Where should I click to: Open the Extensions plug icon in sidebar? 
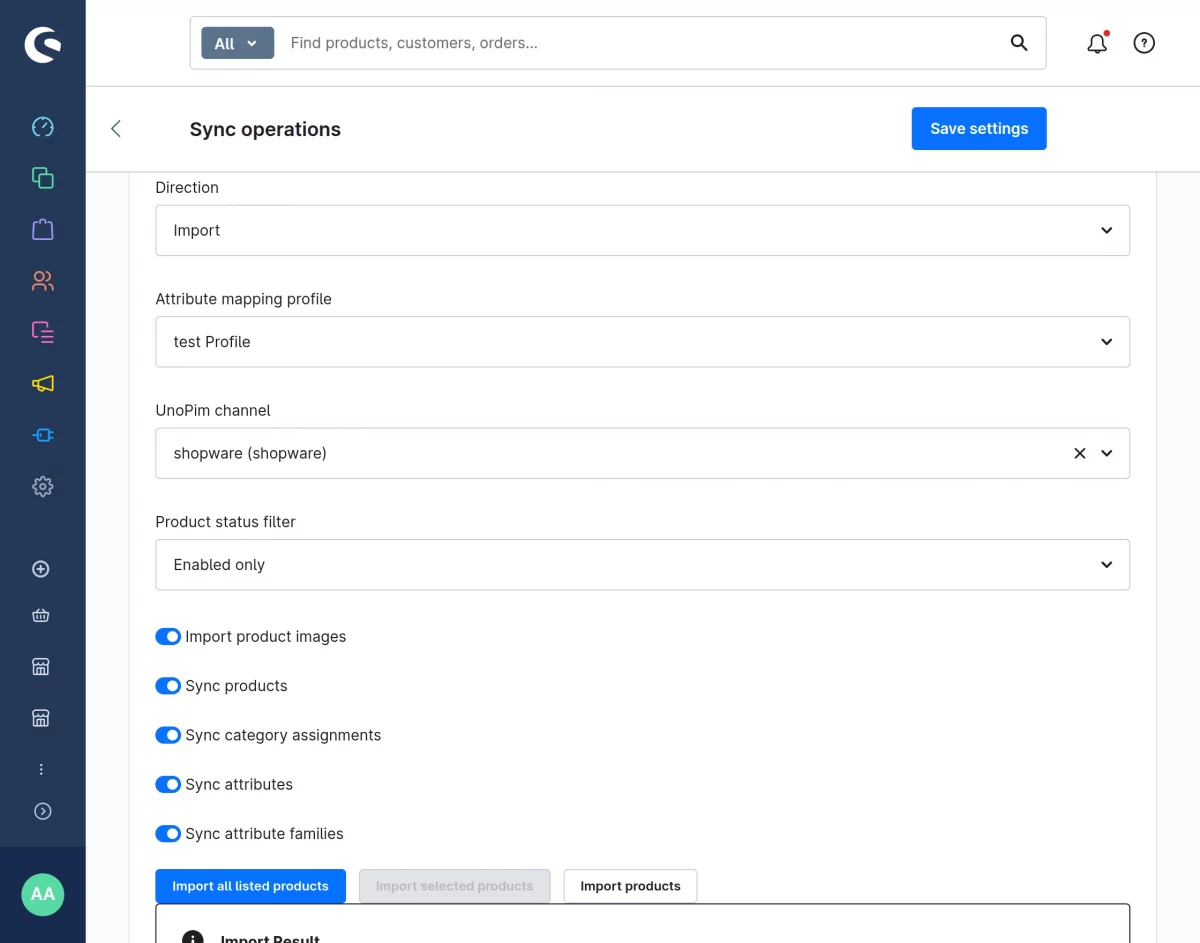pyautogui.click(x=42, y=435)
